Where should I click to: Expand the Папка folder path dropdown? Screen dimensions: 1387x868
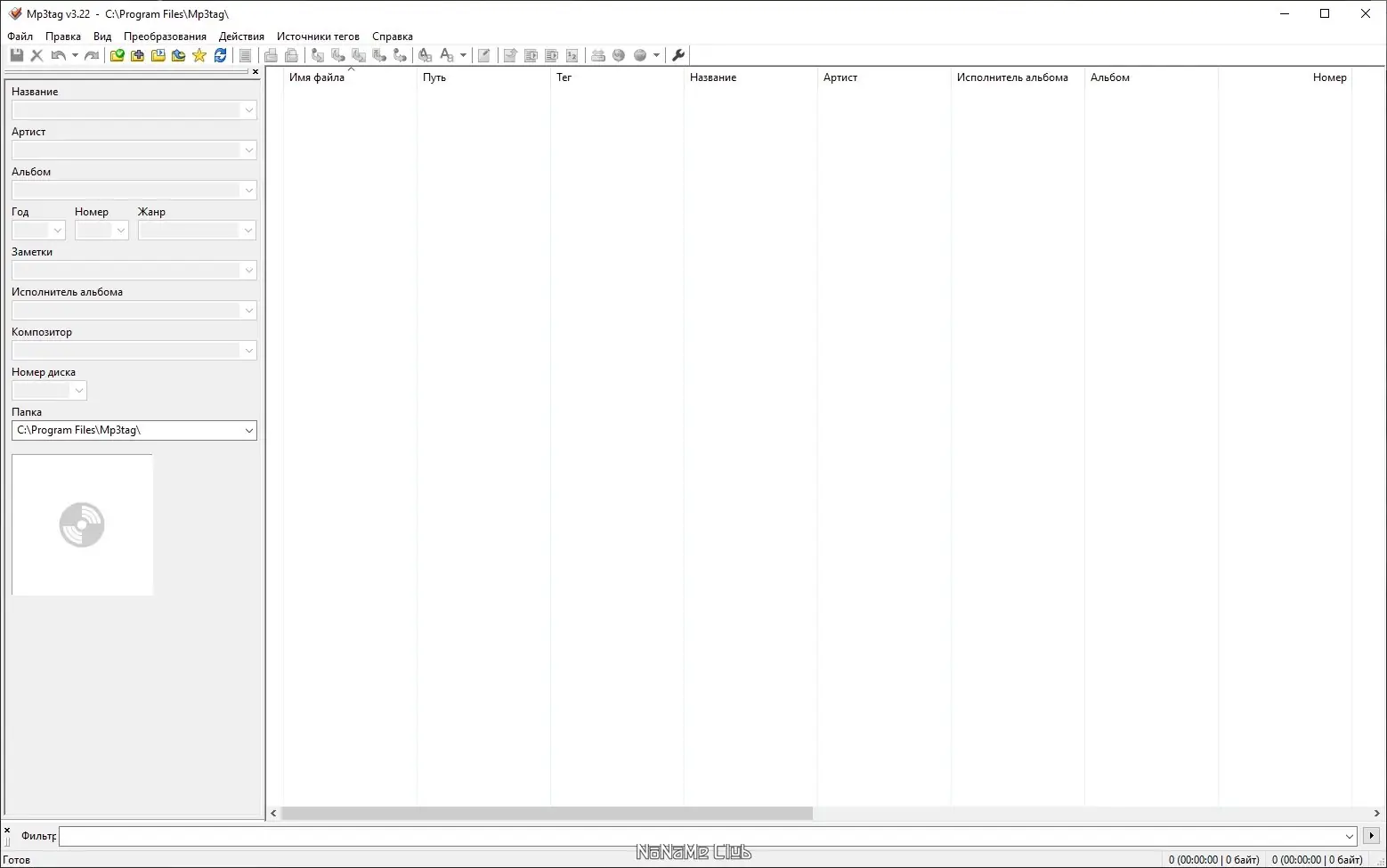(248, 431)
